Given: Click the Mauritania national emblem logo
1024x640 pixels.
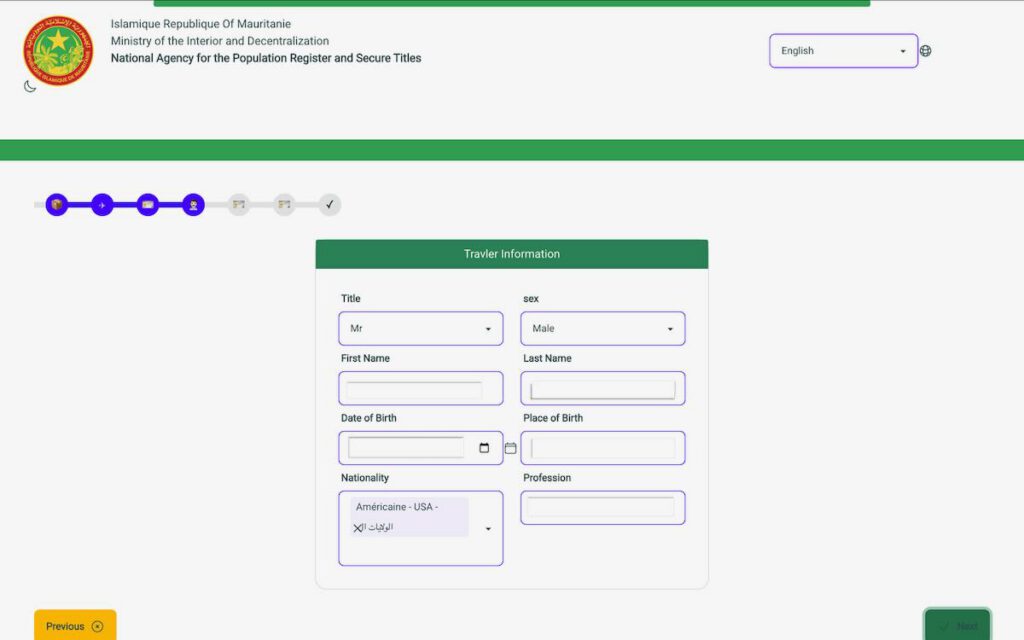Looking at the screenshot, I should (x=58, y=51).
